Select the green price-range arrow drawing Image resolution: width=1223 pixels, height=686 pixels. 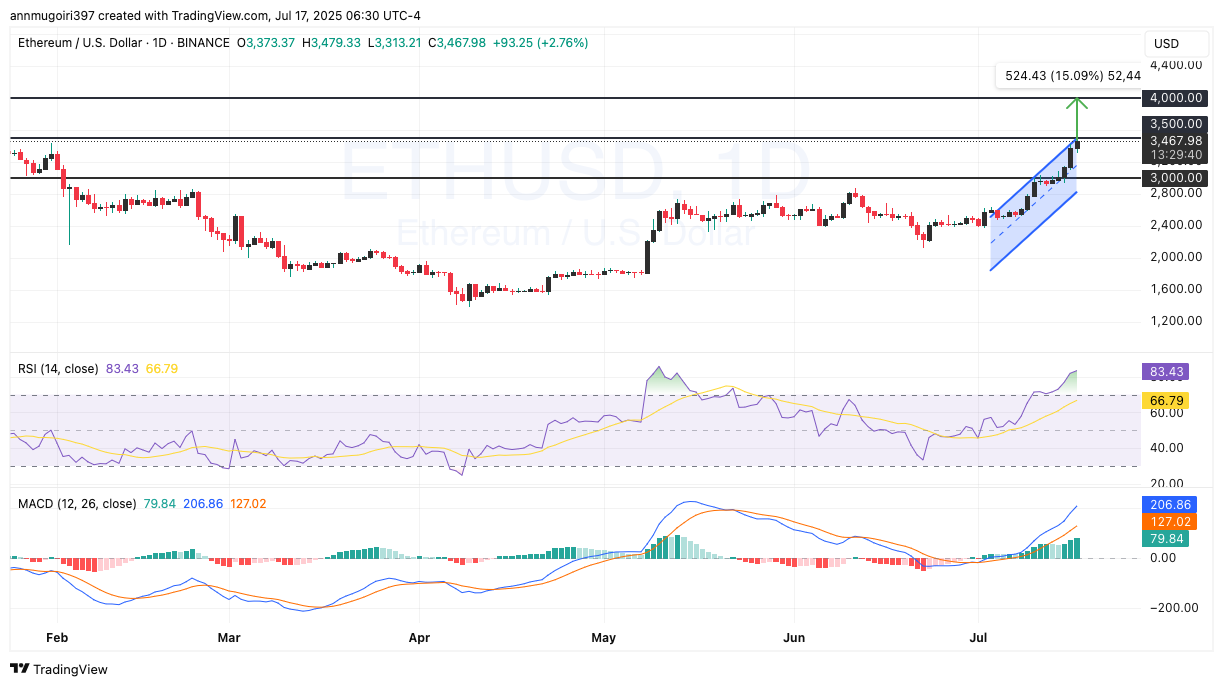(1077, 117)
